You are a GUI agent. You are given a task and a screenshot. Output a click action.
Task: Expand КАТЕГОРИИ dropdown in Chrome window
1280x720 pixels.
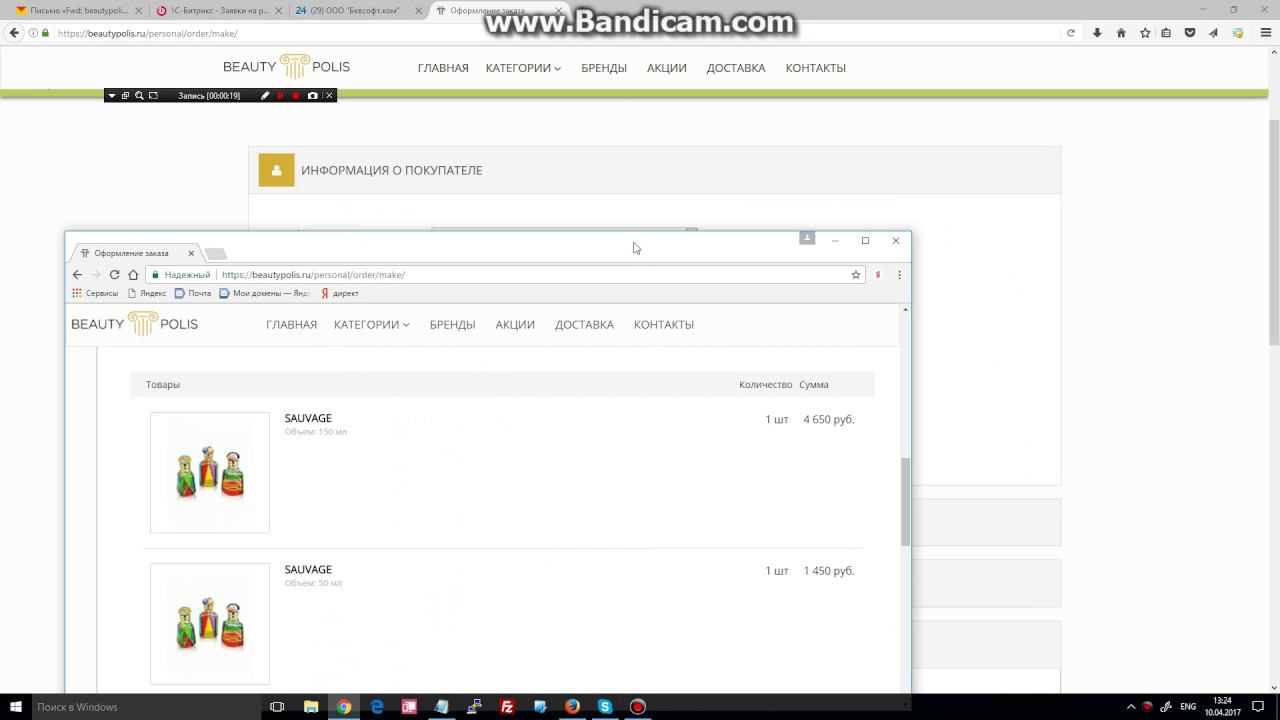372,325
